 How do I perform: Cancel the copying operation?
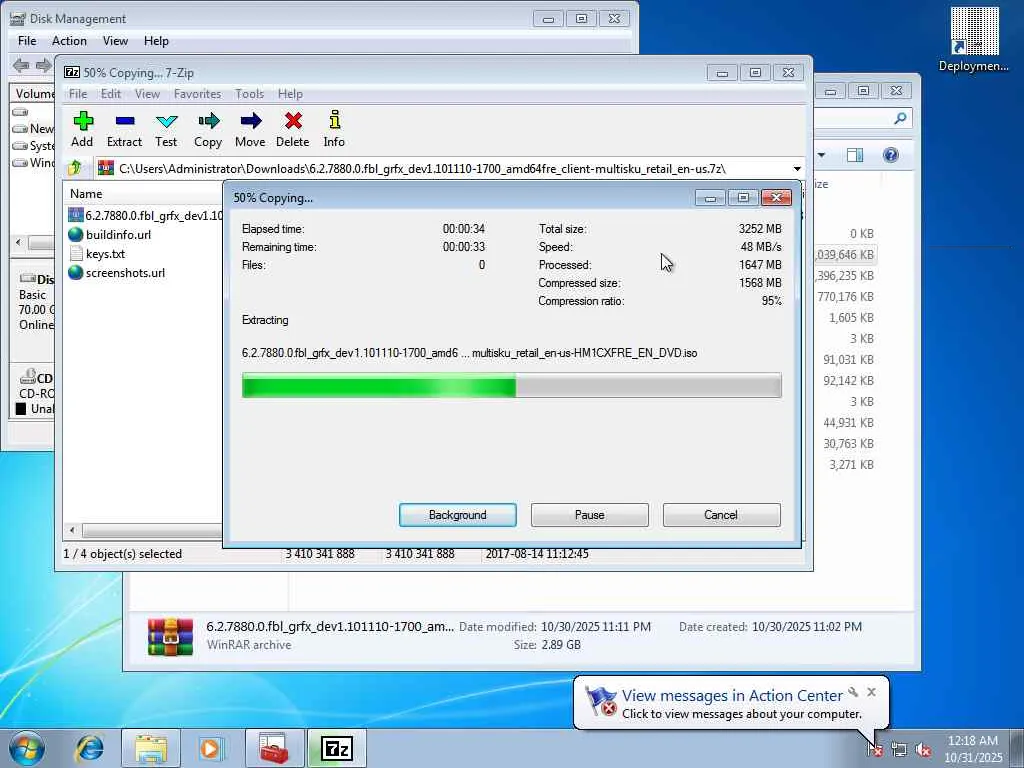721,515
